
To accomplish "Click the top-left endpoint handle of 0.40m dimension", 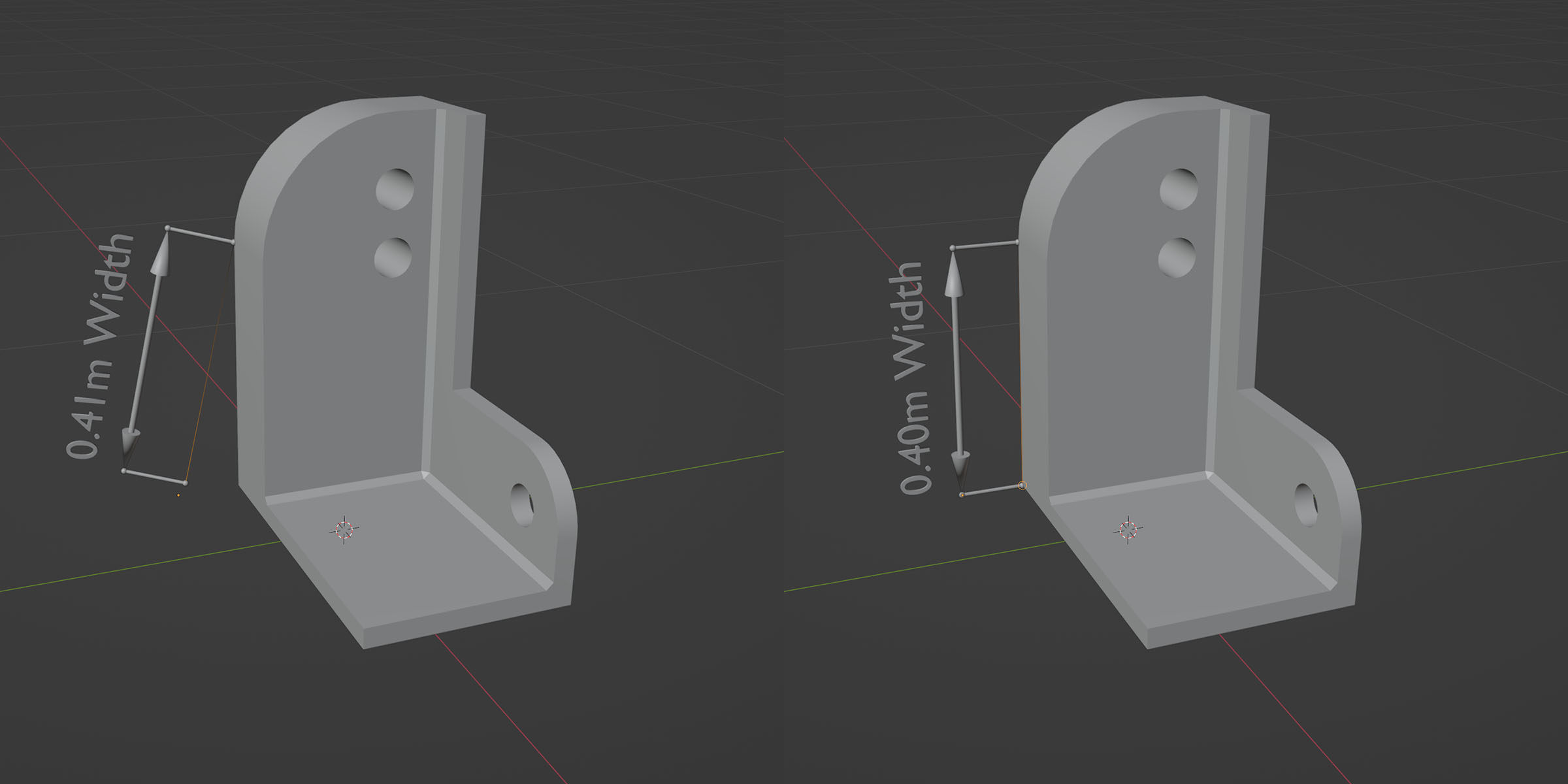I will 952,248.
